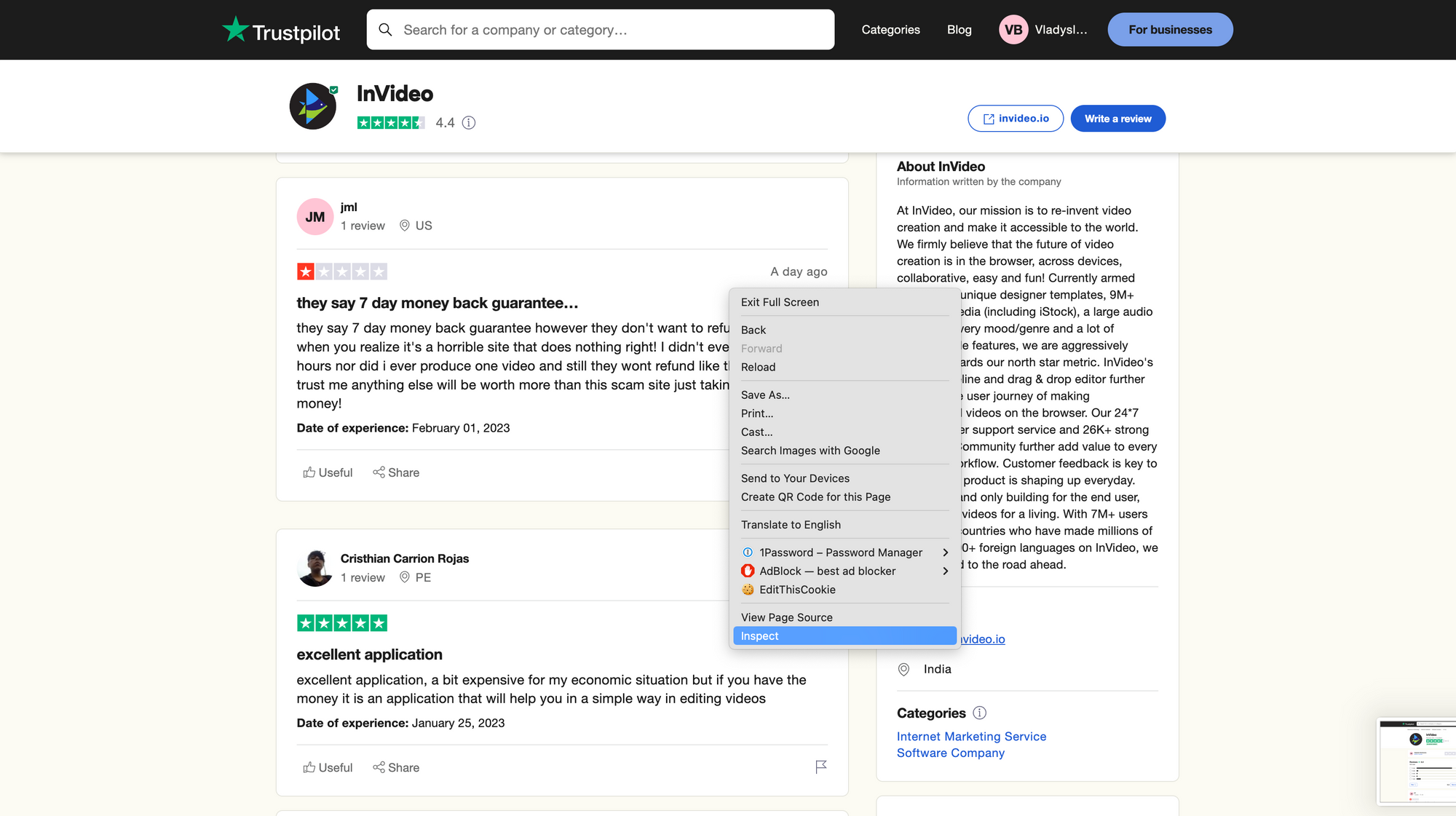This screenshot has height=816, width=1456.
Task: Click the EditThisCookie cookie icon
Action: (x=748, y=590)
